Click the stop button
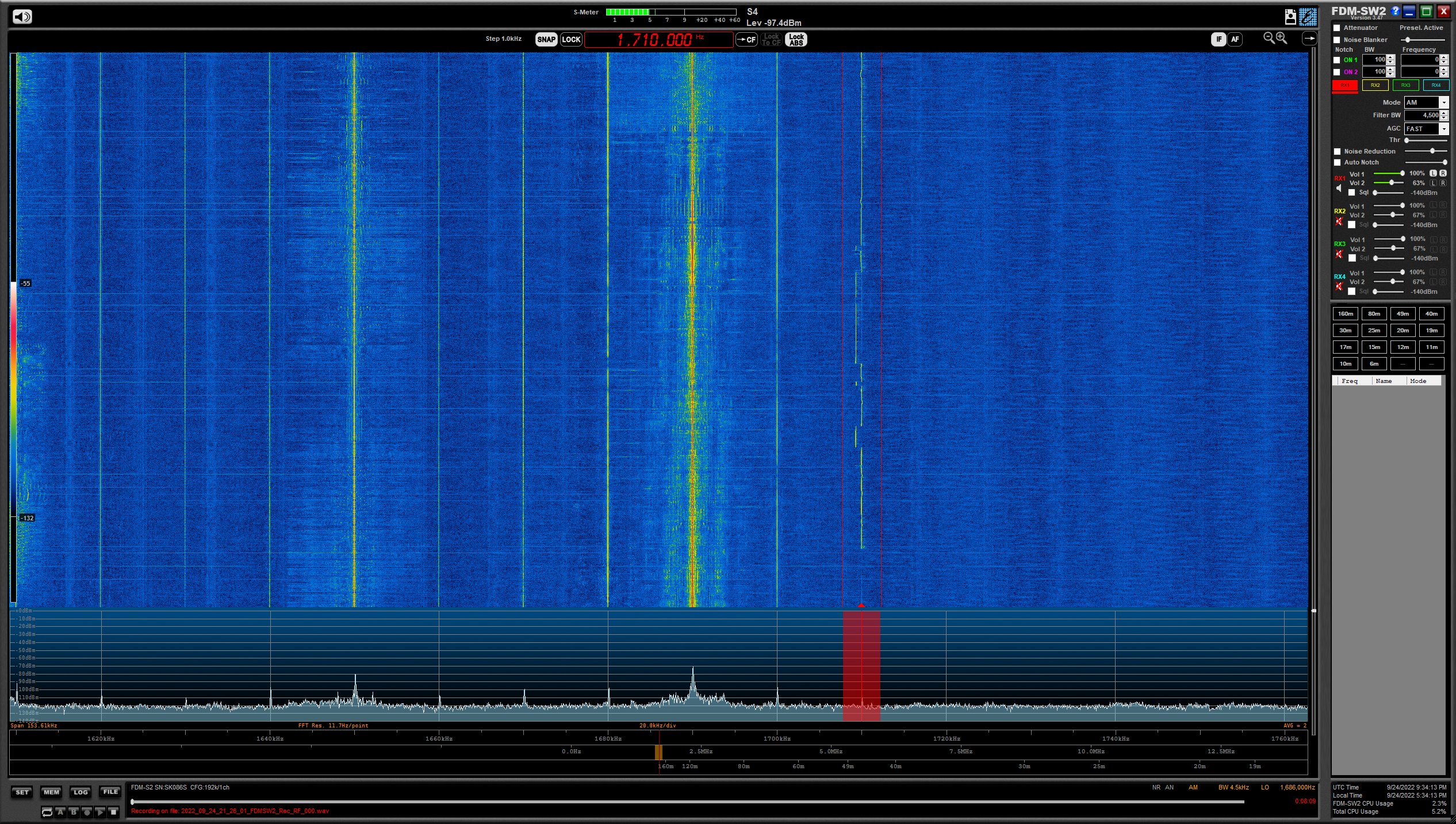The image size is (1456, 824). [113, 812]
